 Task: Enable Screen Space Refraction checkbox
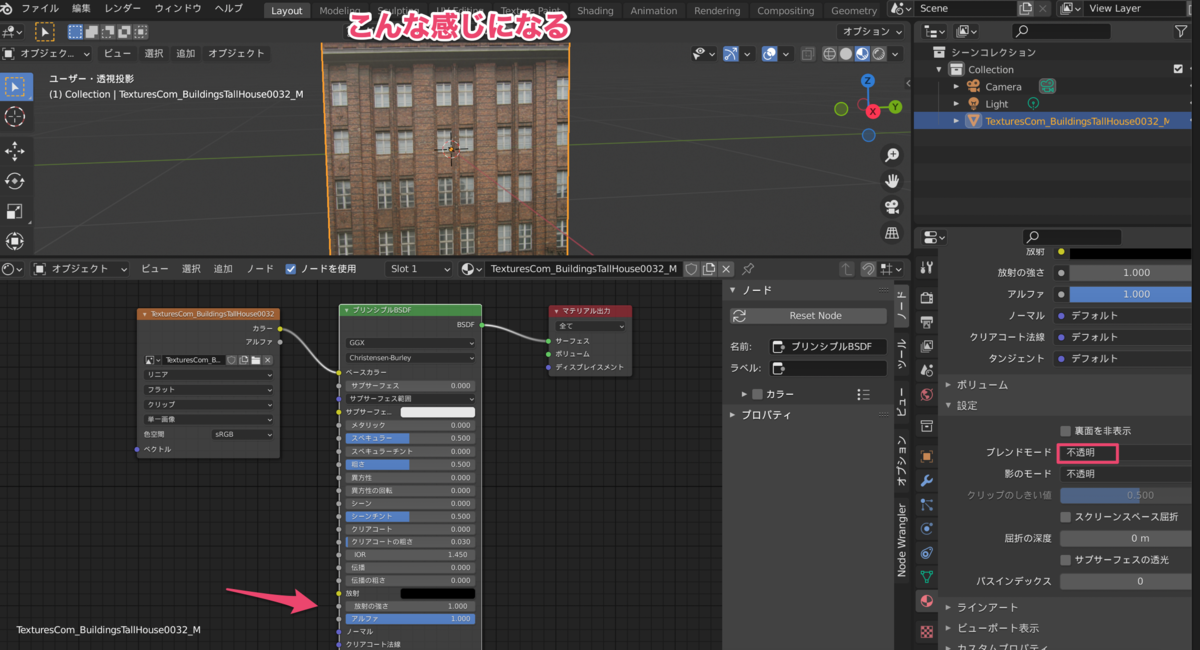point(1066,517)
